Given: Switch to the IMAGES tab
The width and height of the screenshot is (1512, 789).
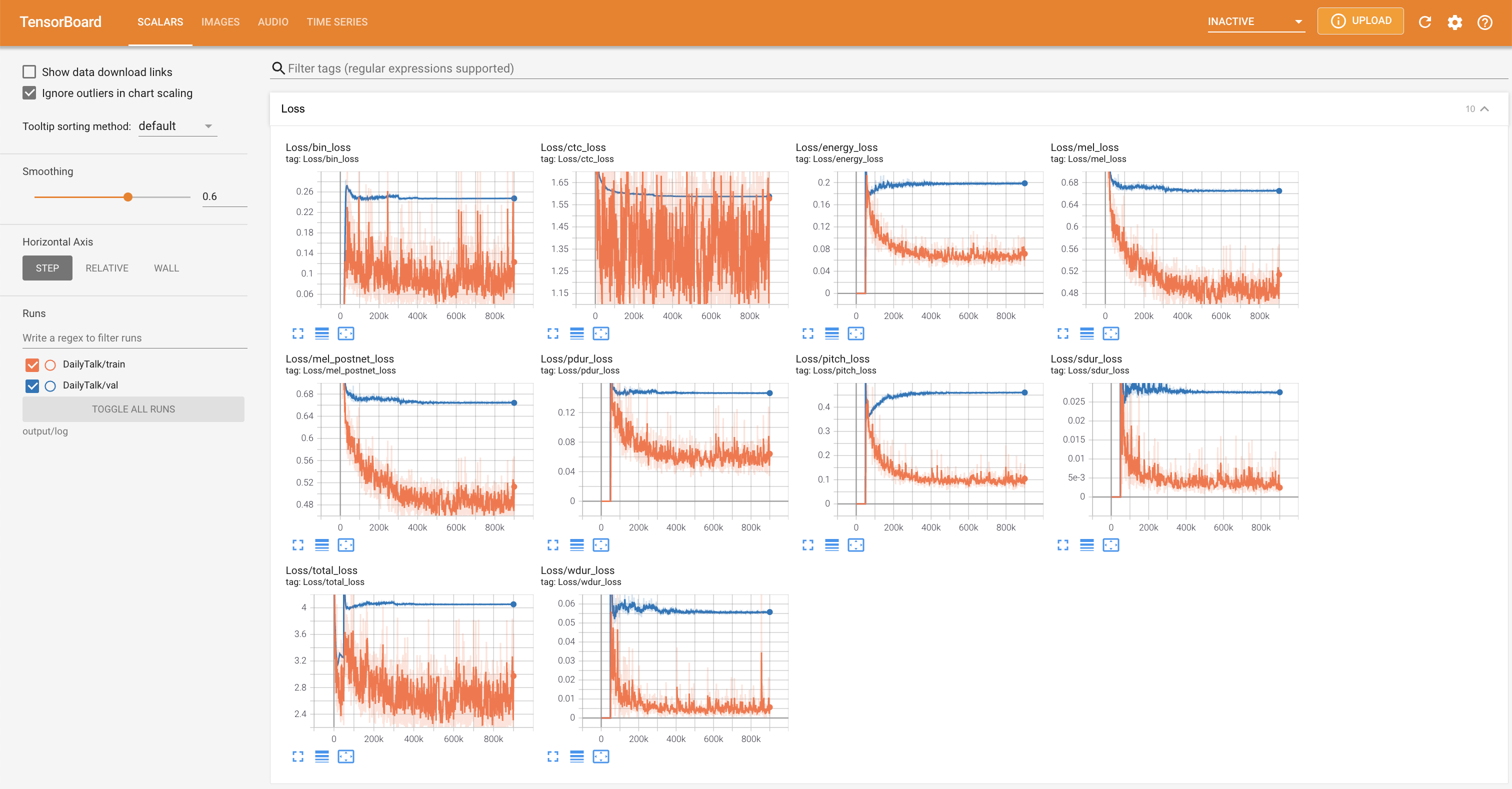Looking at the screenshot, I should [220, 21].
